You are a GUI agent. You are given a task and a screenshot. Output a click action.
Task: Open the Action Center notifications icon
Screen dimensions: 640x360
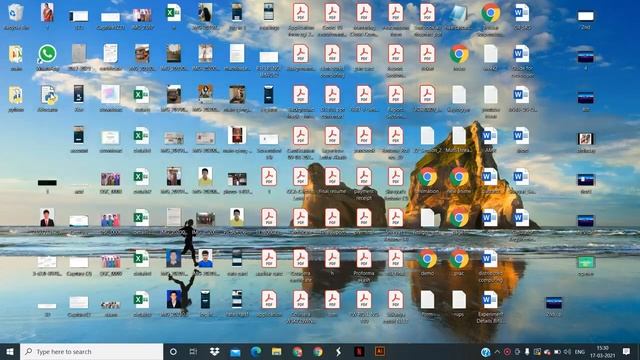(627, 351)
